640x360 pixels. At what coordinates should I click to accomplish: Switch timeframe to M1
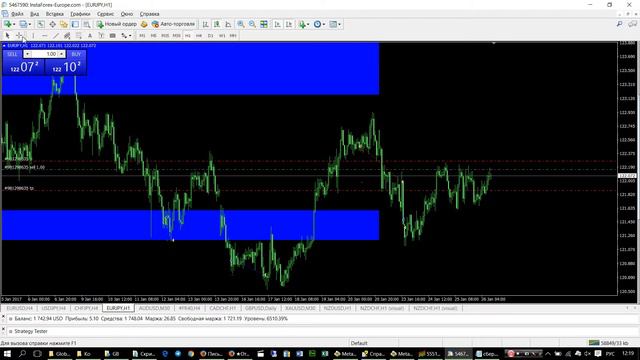(x=142, y=36)
